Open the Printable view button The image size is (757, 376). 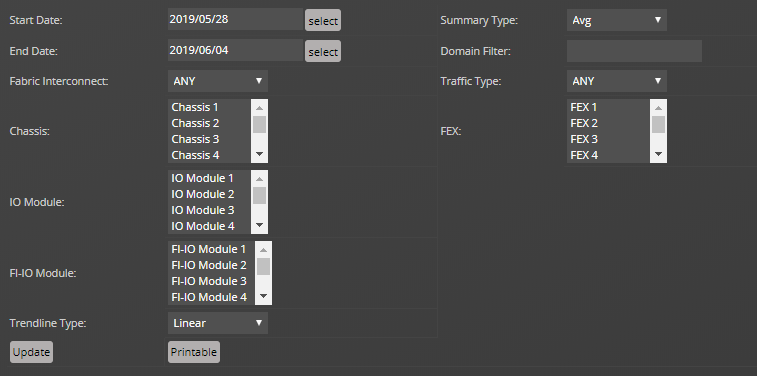194,352
